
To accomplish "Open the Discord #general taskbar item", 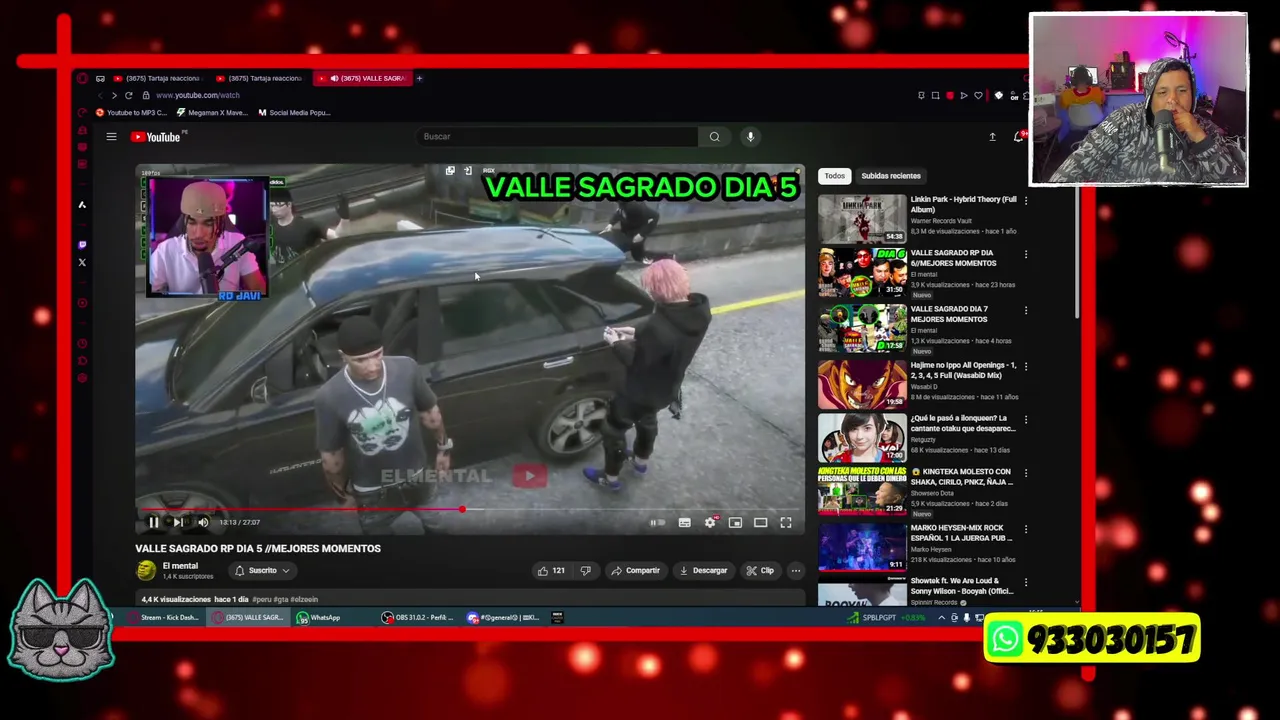I will coord(503,618).
